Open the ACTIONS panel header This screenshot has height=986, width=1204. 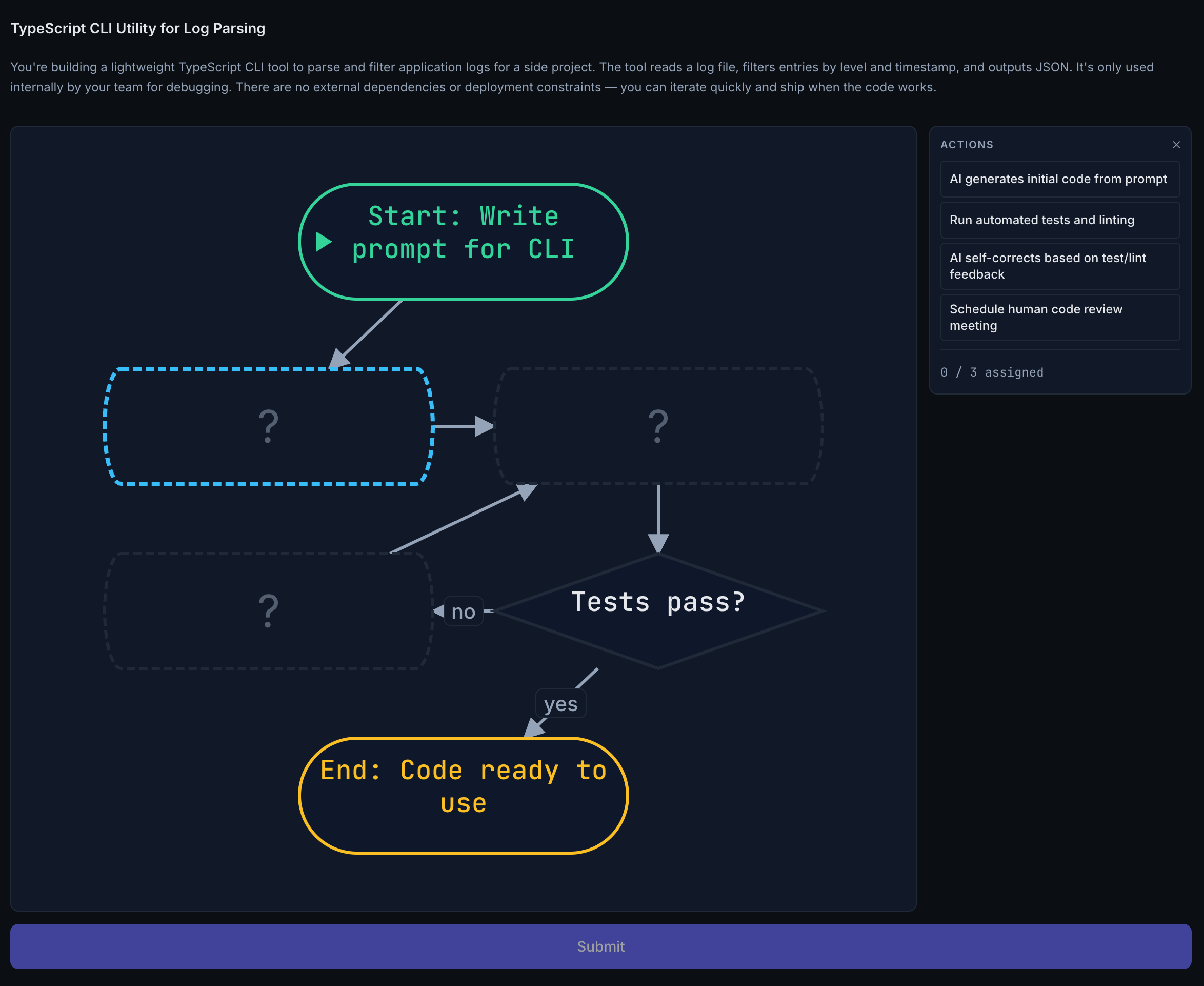tap(966, 145)
